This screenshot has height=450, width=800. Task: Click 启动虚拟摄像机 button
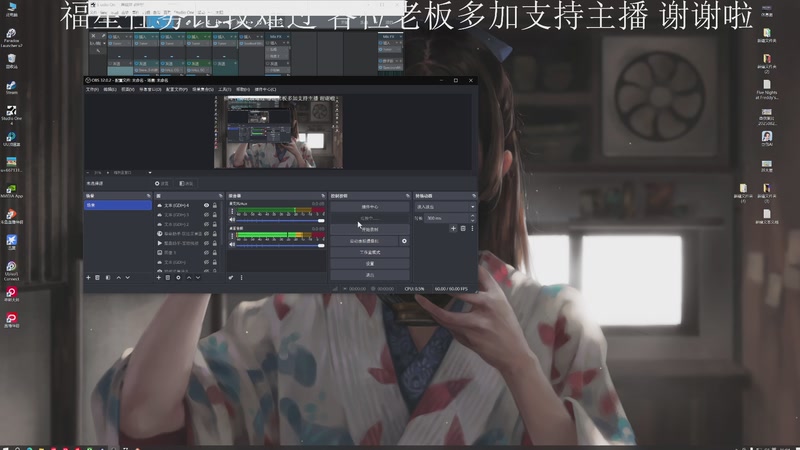[x=364, y=241]
